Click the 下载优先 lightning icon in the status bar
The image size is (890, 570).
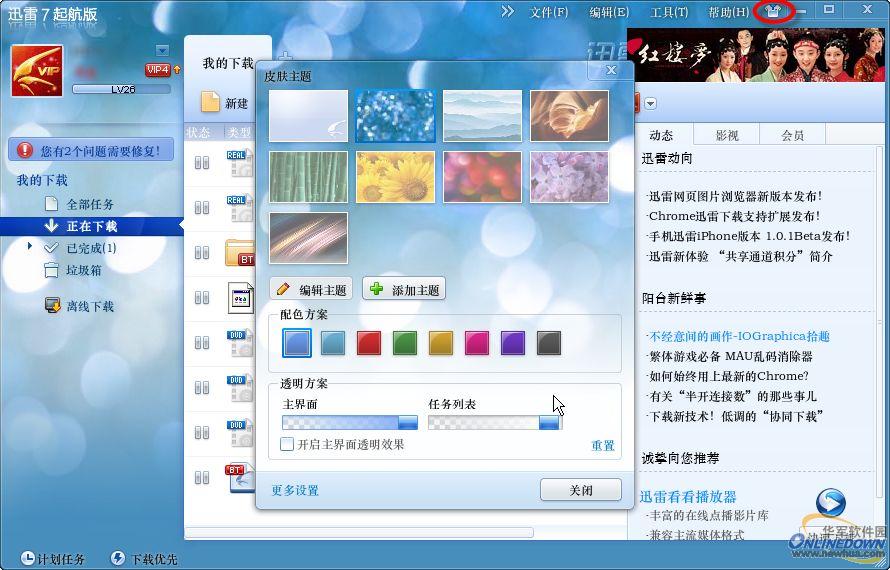pyautogui.click(x=118, y=558)
